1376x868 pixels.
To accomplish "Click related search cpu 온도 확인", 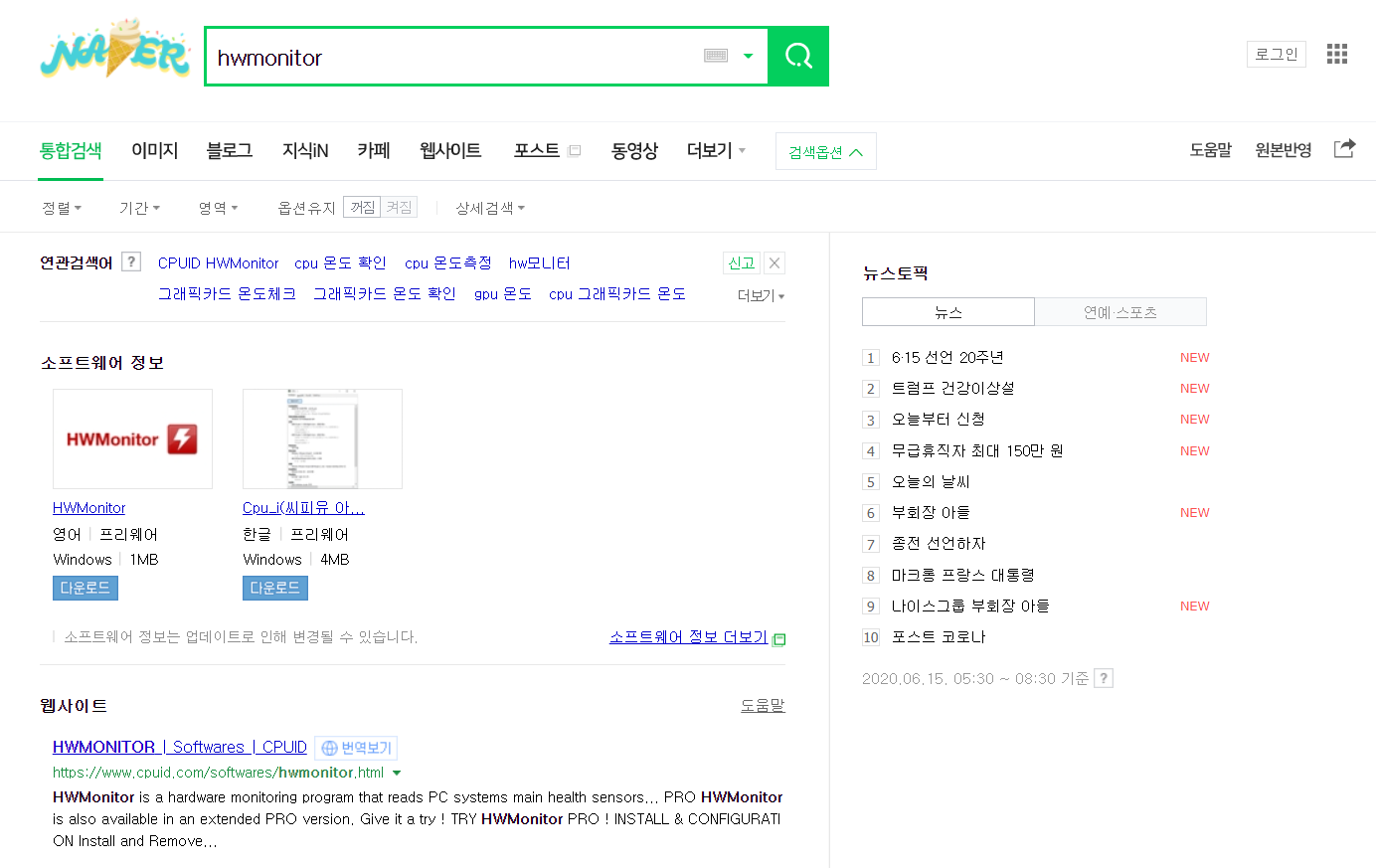I will pyautogui.click(x=340, y=262).
